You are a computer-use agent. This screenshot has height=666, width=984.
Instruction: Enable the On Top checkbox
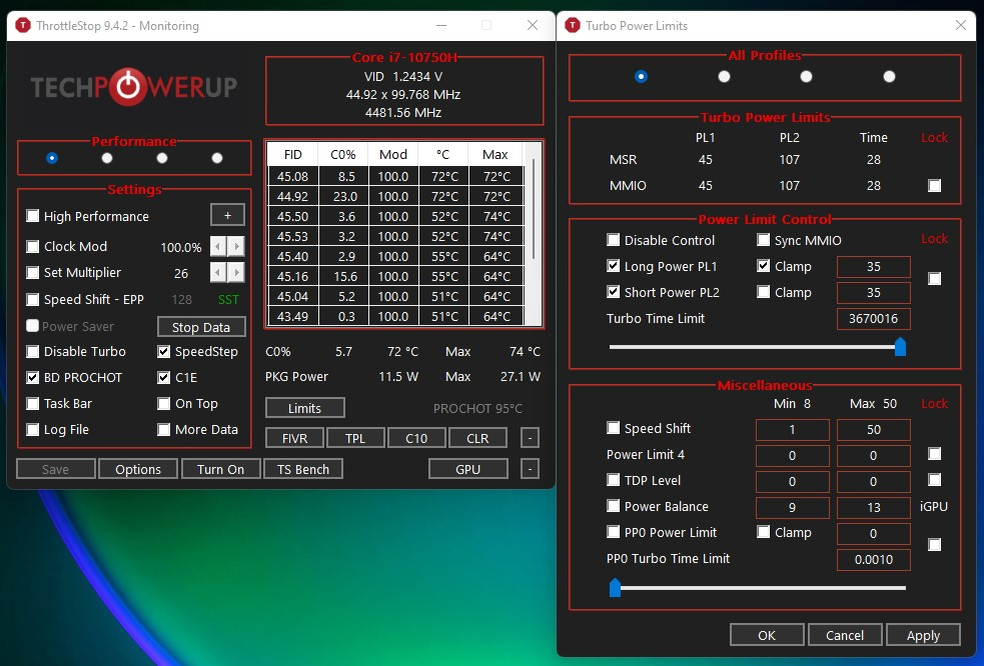point(164,404)
